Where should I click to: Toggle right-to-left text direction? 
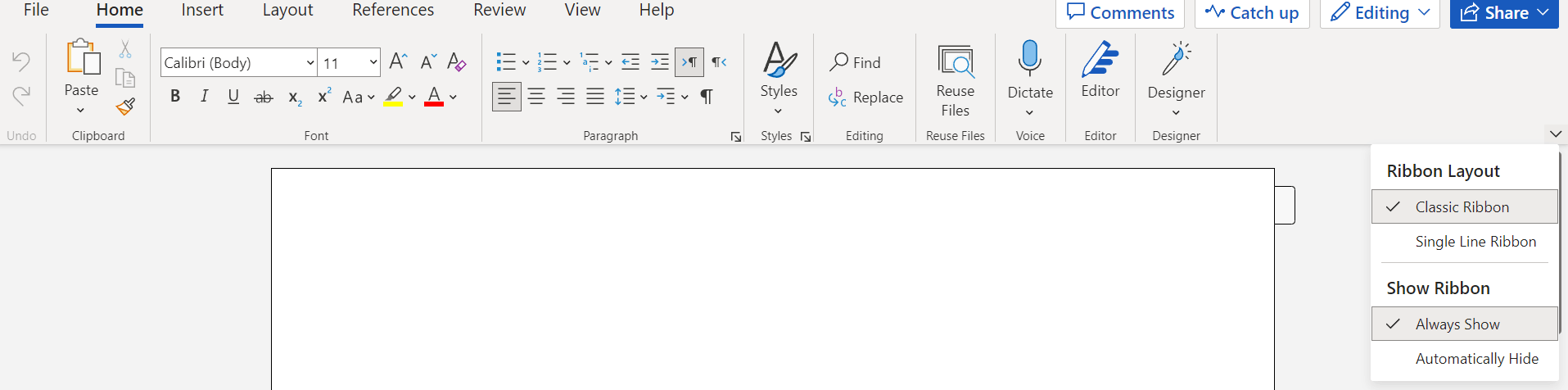click(719, 62)
